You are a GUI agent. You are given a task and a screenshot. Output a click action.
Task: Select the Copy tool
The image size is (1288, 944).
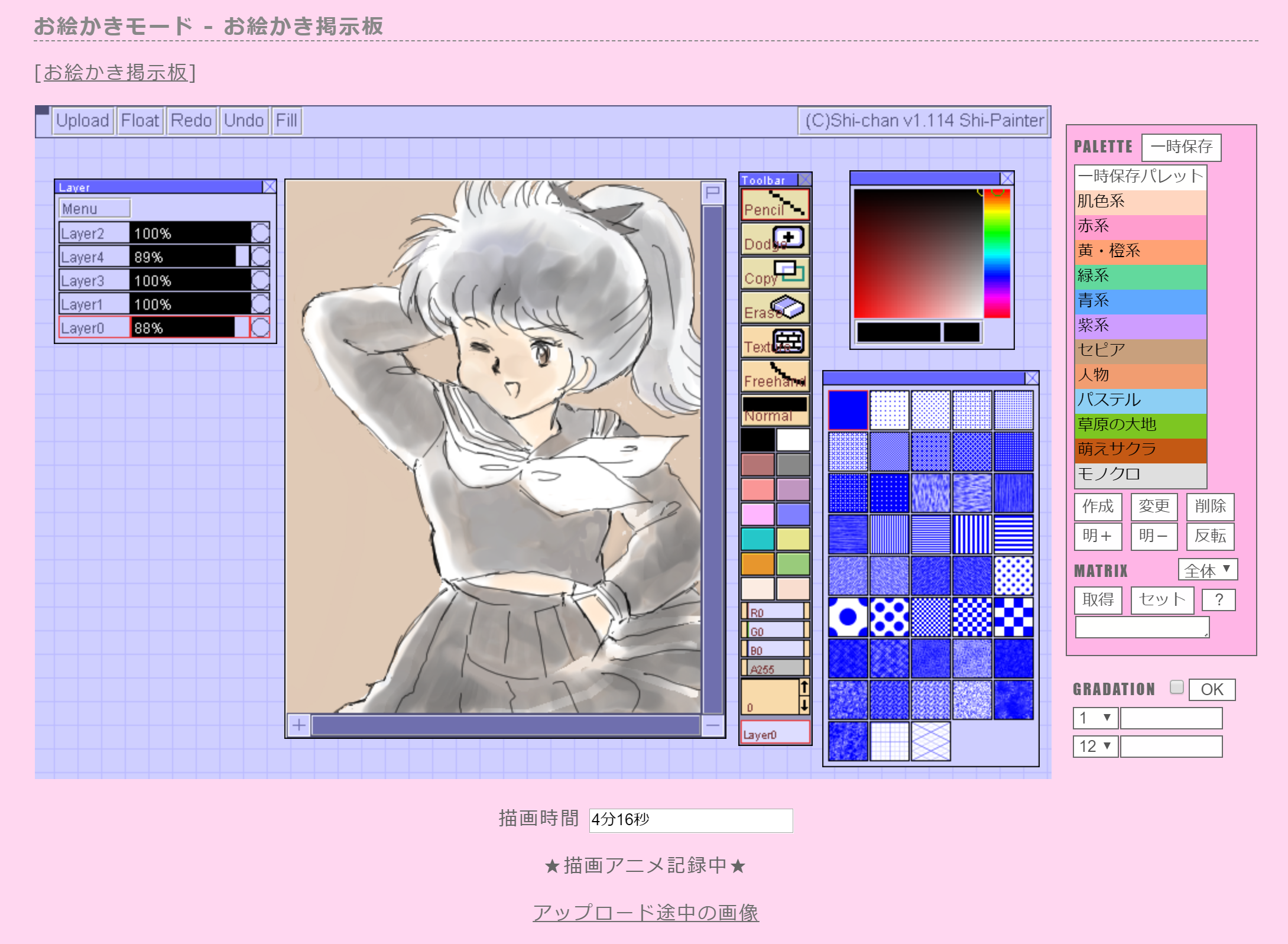click(774, 273)
